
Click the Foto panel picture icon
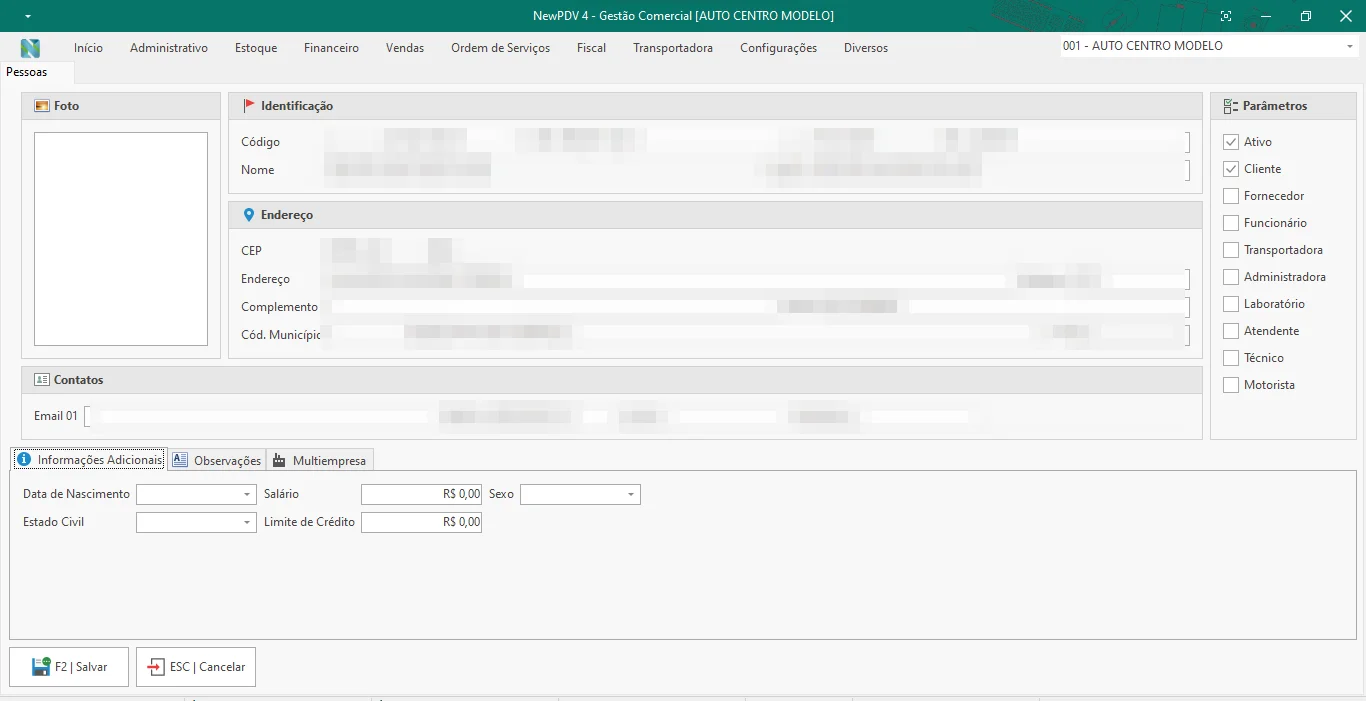(x=42, y=106)
